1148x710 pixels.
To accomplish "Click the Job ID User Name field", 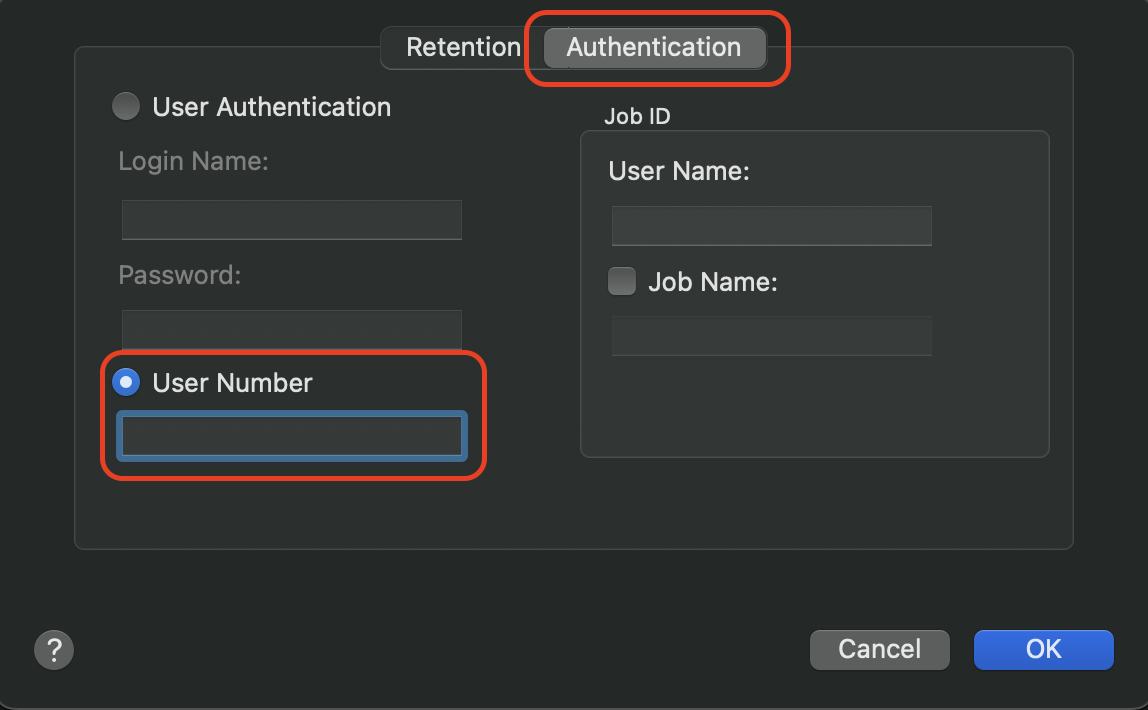I will [771, 226].
